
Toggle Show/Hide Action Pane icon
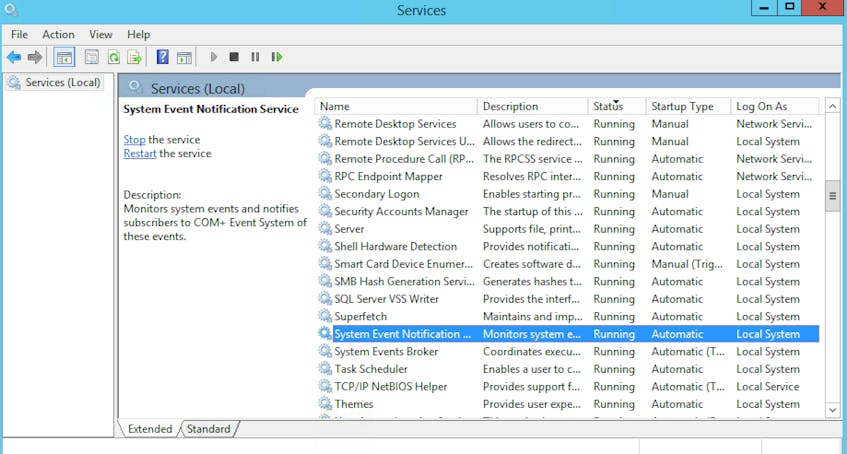184,57
